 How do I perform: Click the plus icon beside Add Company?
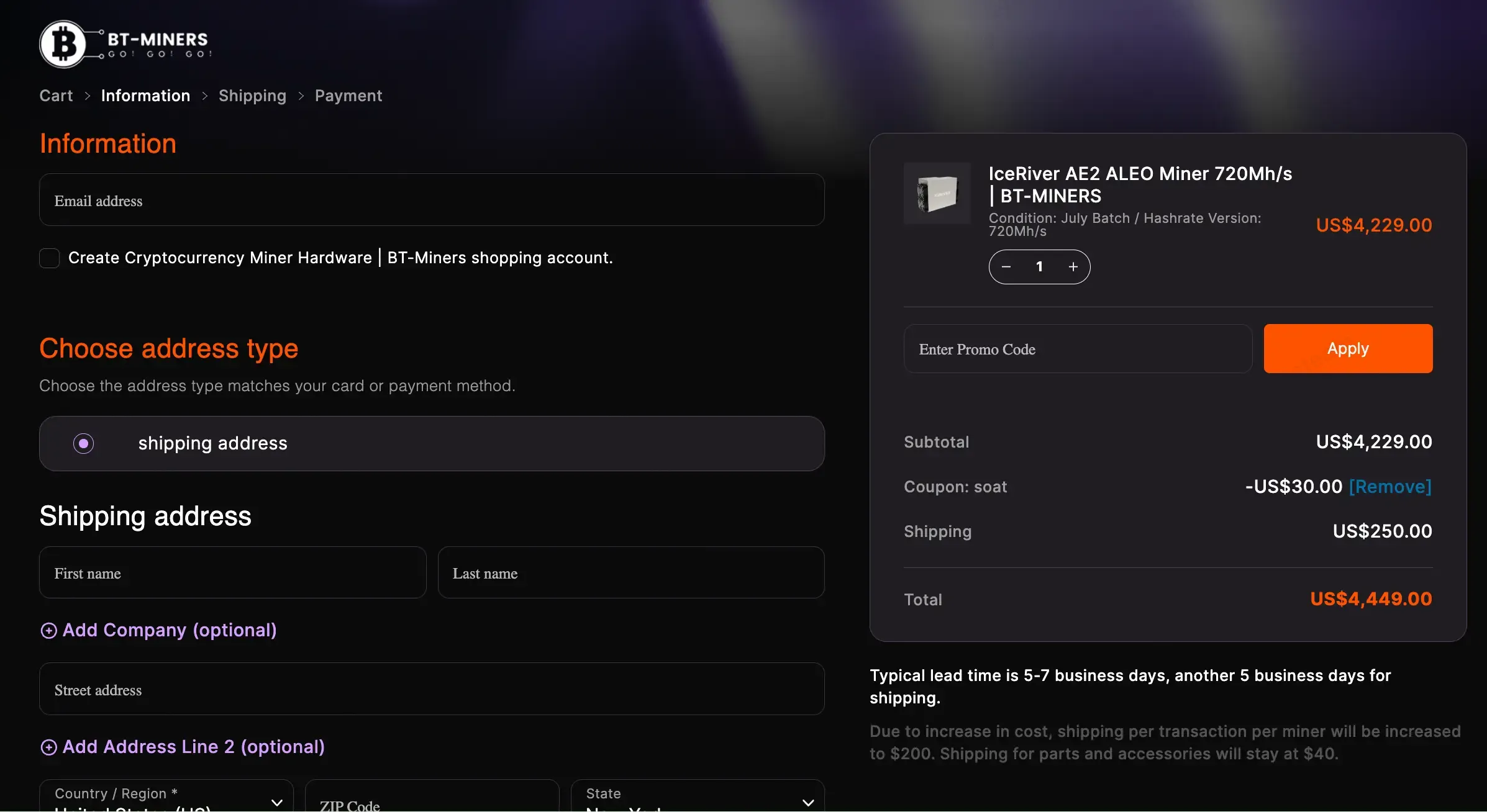click(x=48, y=630)
